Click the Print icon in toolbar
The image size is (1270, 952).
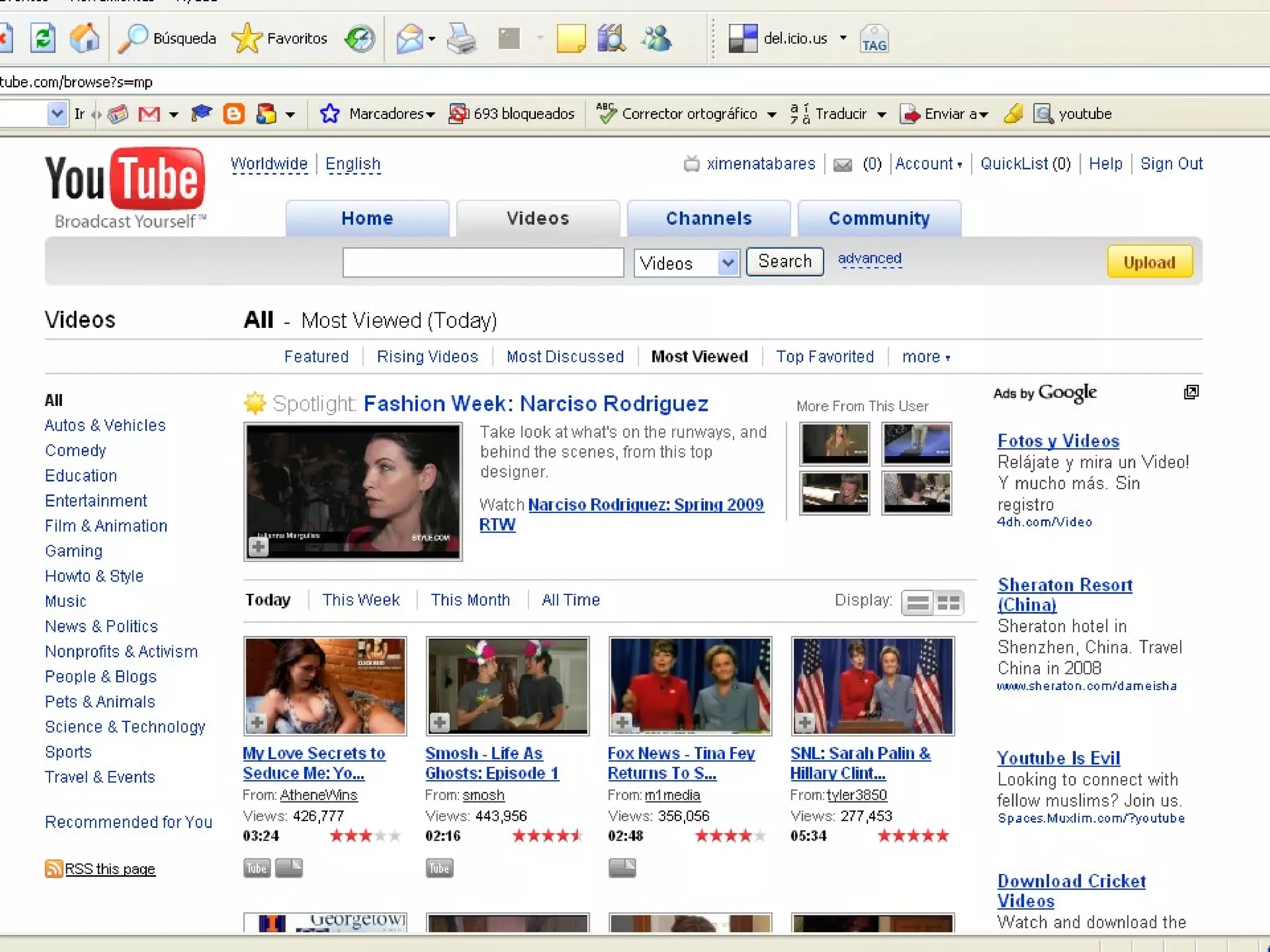[x=461, y=38]
